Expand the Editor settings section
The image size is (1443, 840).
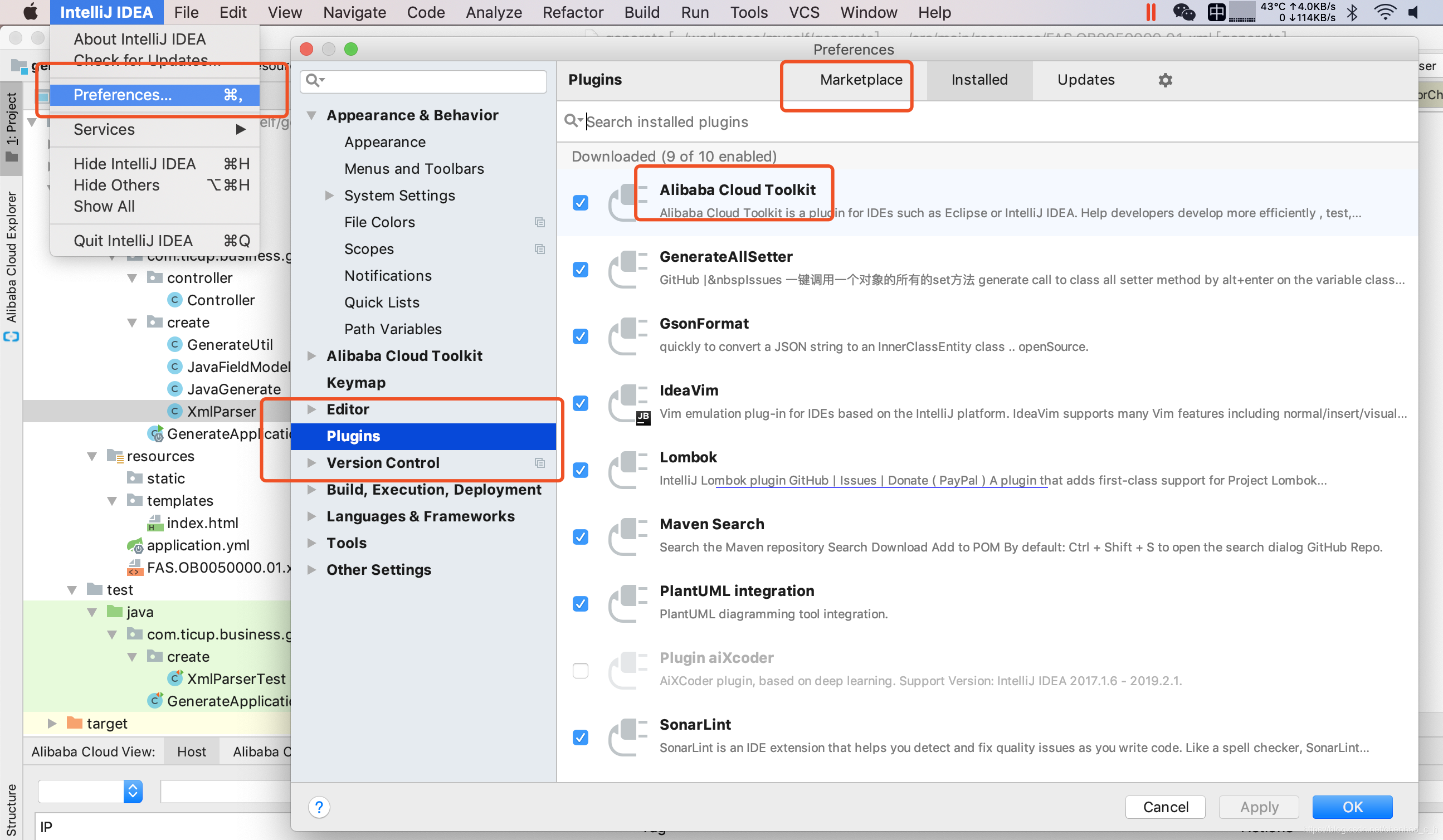tap(311, 409)
